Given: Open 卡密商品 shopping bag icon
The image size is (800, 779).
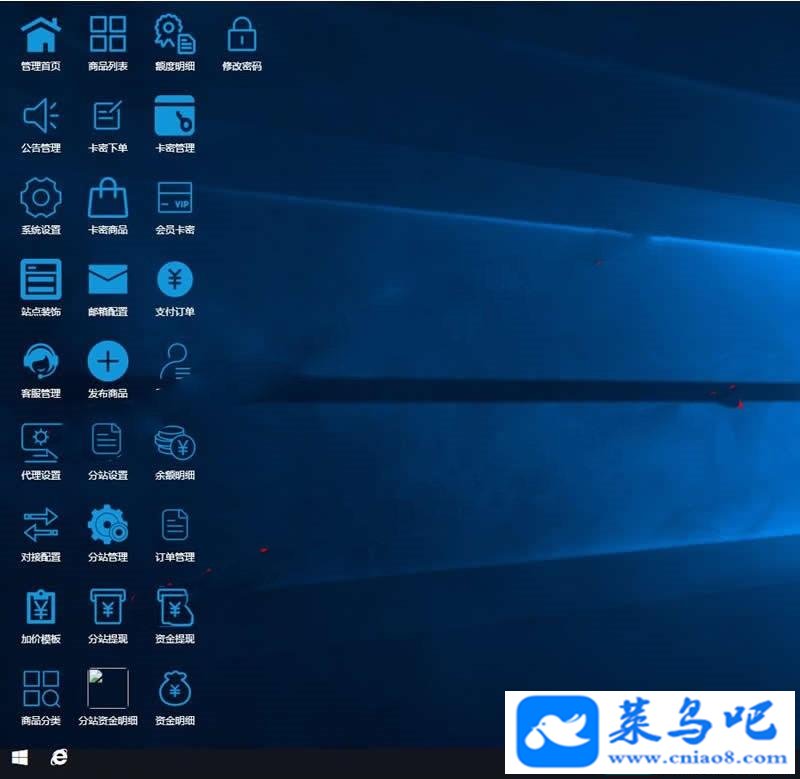Looking at the screenshot, I should pos(108,197).
